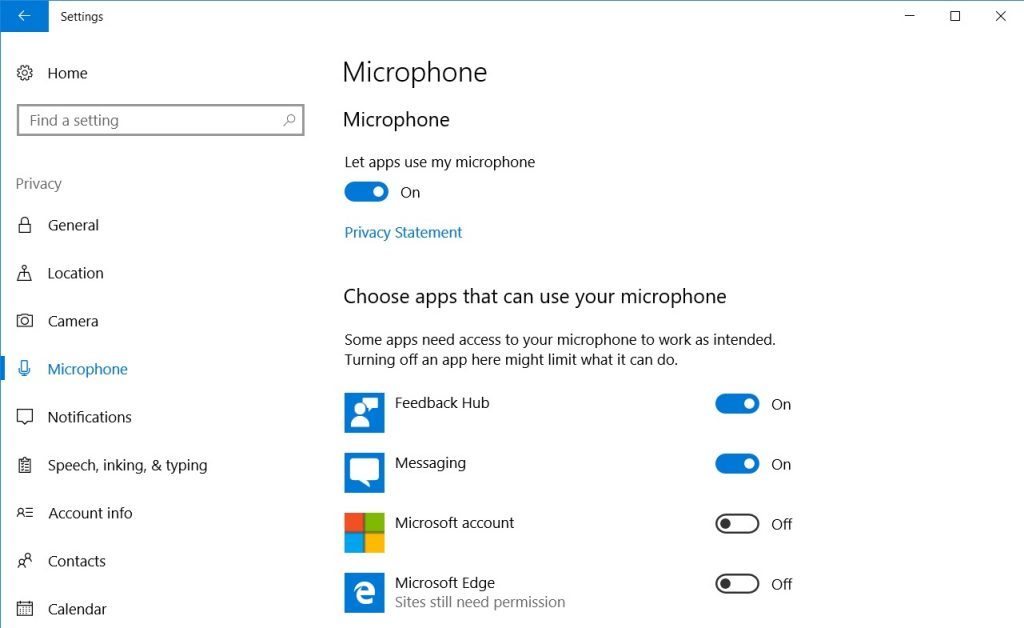Click the search dropdown magnifier icon

click(290, 120)
